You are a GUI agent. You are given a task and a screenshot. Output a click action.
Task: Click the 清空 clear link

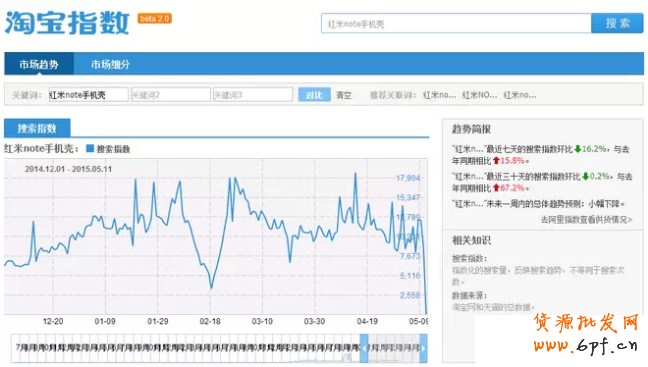tap(343, 95)
